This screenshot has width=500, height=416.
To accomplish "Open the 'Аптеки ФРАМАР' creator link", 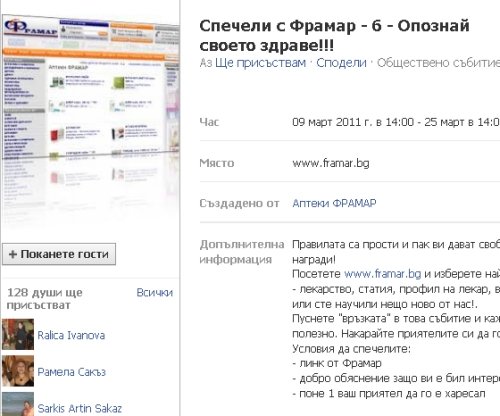I will (334, 203).
